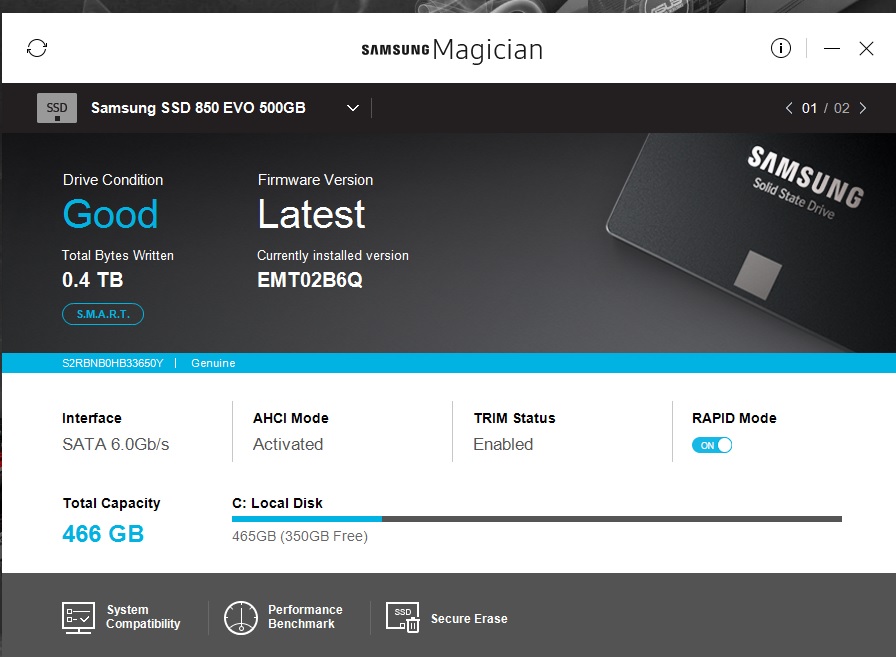896x657 pixels.
Task: Click the gray SSD drive icon
Action: pyautogui.click(x=57, y=108)
